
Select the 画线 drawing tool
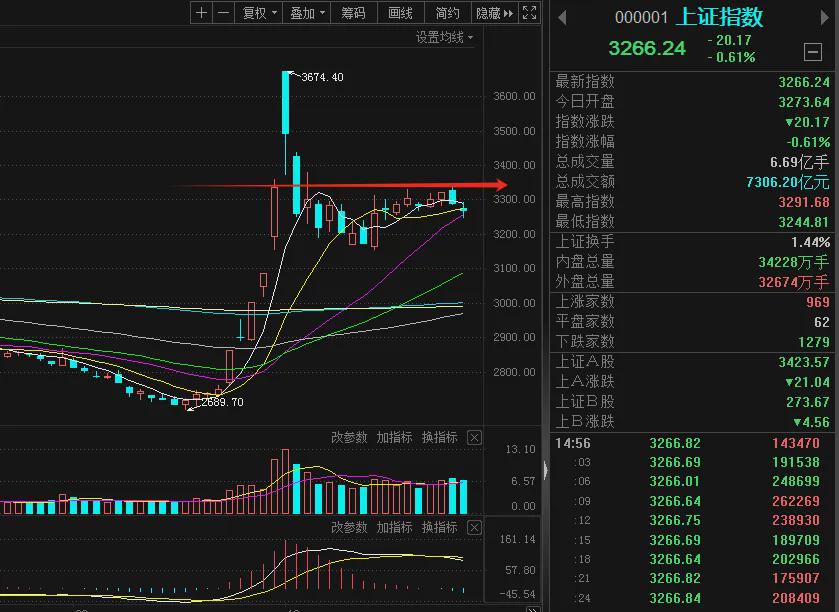click(x=400, y=13)
